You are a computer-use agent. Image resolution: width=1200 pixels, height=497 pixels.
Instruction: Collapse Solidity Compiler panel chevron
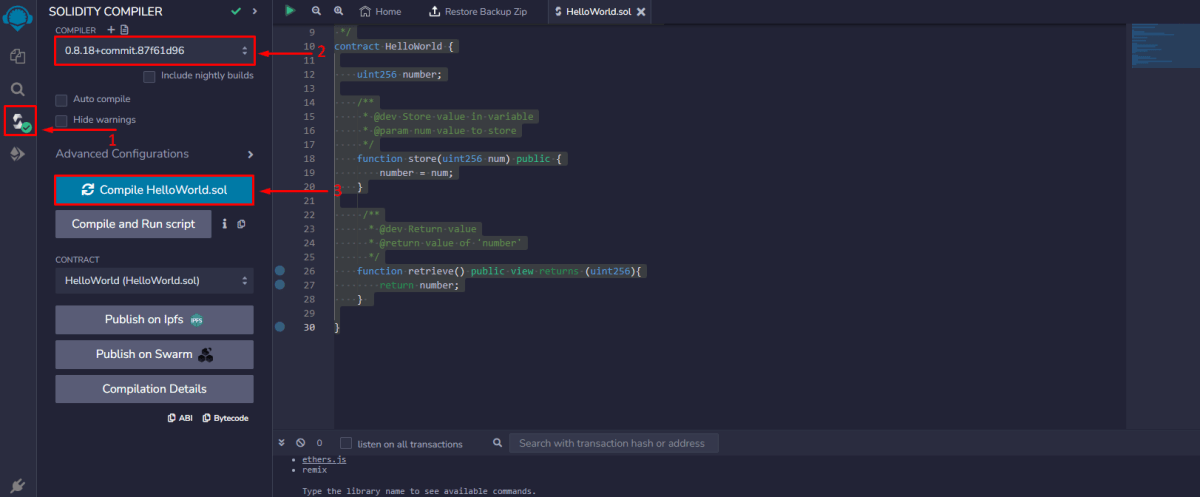(255, 11)
